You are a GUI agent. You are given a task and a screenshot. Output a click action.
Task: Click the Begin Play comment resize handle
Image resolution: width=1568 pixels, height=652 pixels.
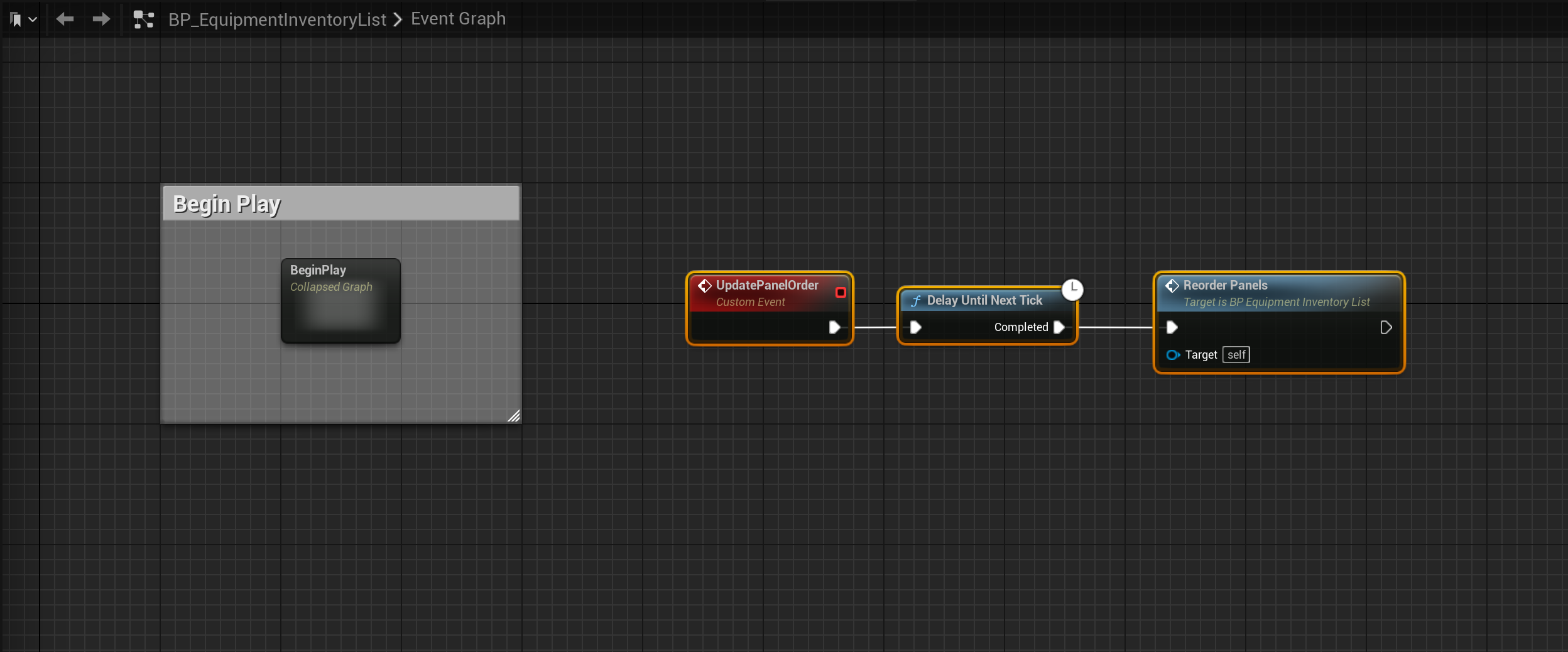513,416
